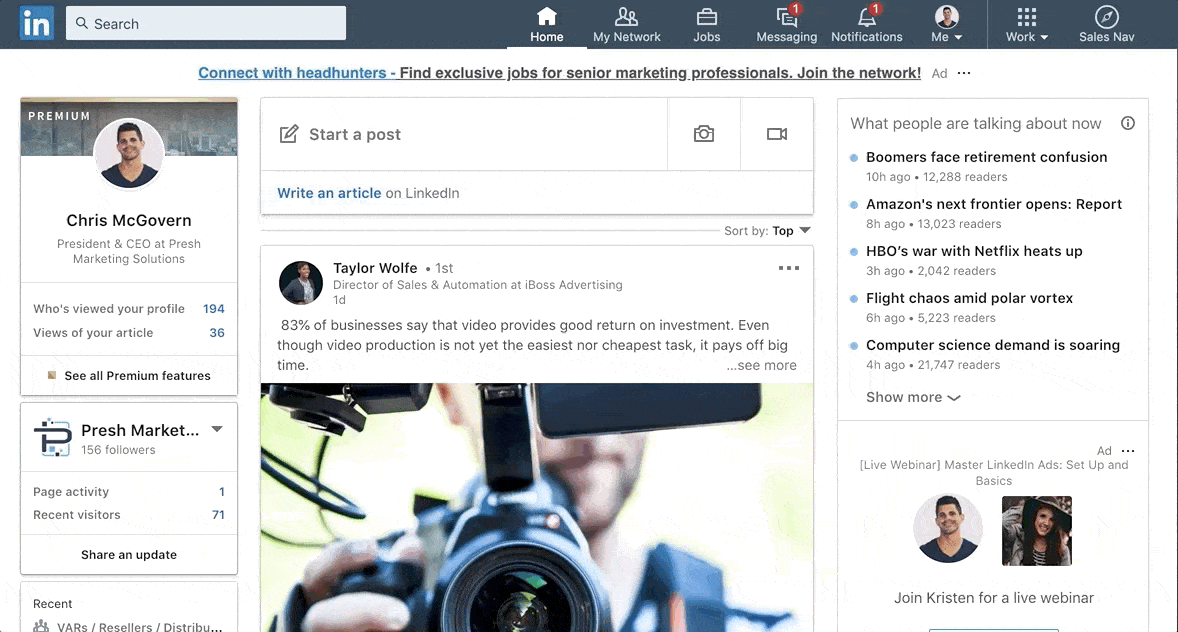Screen dimensions: 1178x632
Task: Open the Connect with headhunters ad link
Action: coord(559,73)
